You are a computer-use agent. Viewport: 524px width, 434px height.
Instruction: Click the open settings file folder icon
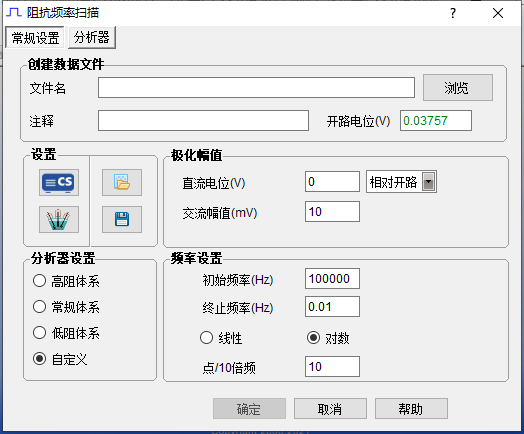point(122,182)
